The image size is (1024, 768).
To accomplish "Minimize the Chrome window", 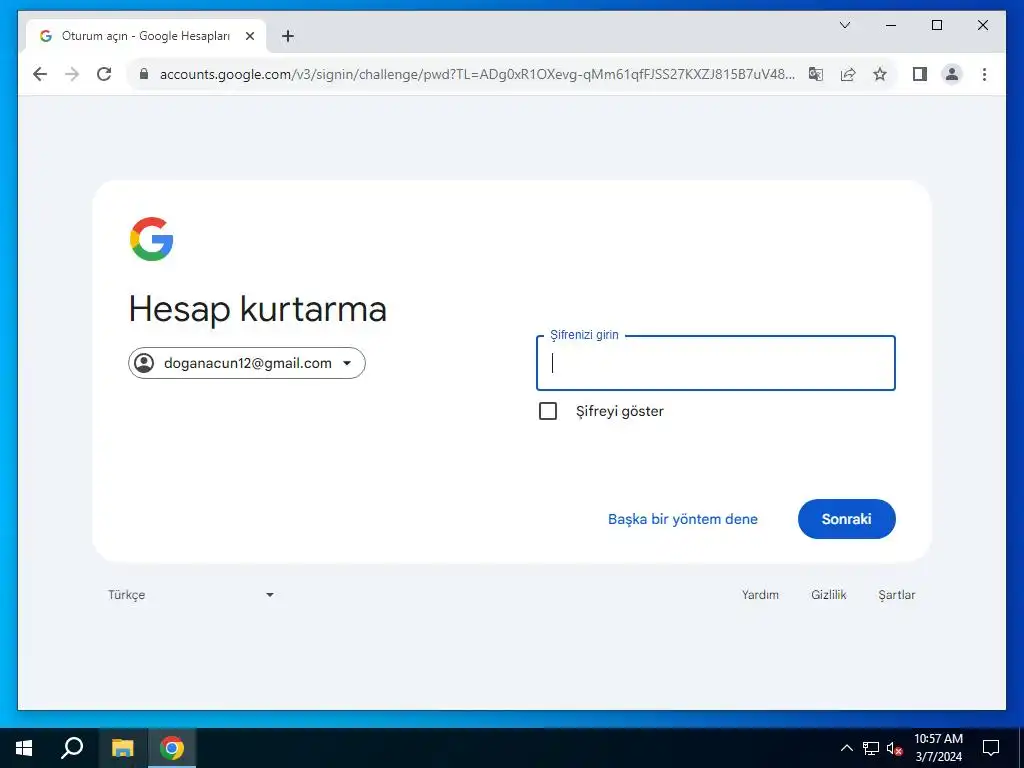I will pyautogui.click(x=891, y=25).
